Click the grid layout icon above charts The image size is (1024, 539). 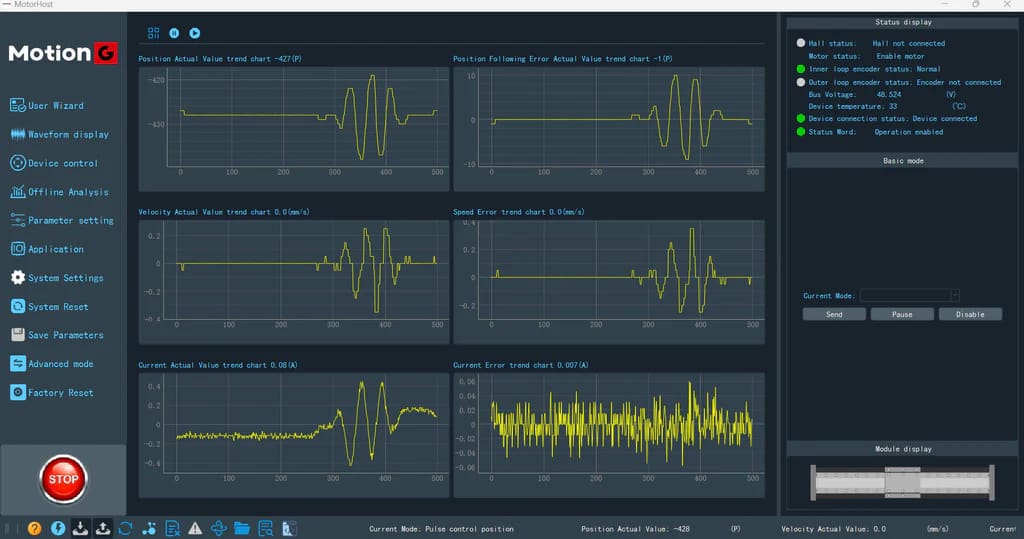153,33
